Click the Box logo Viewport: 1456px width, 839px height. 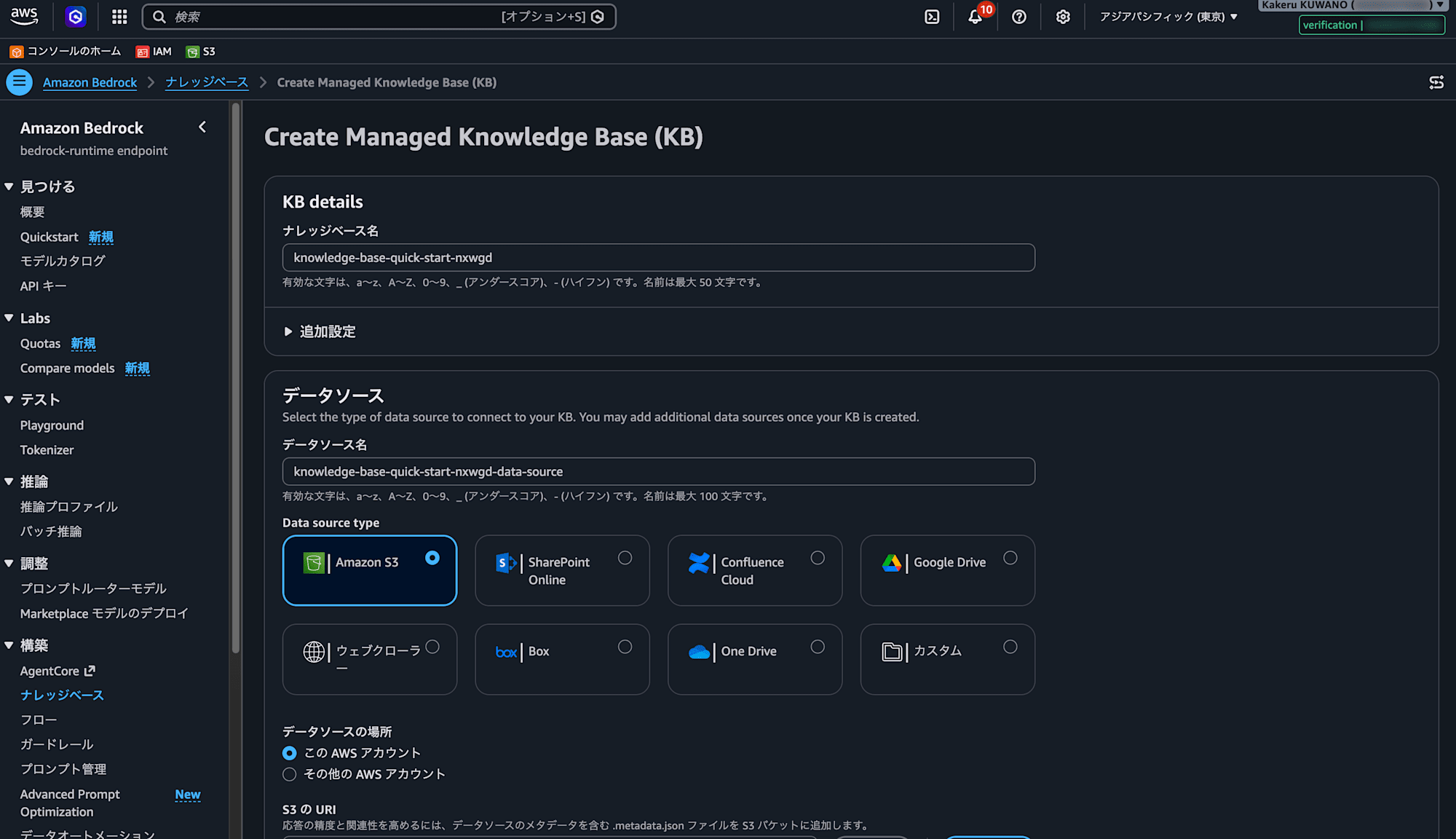pos(506,652)
